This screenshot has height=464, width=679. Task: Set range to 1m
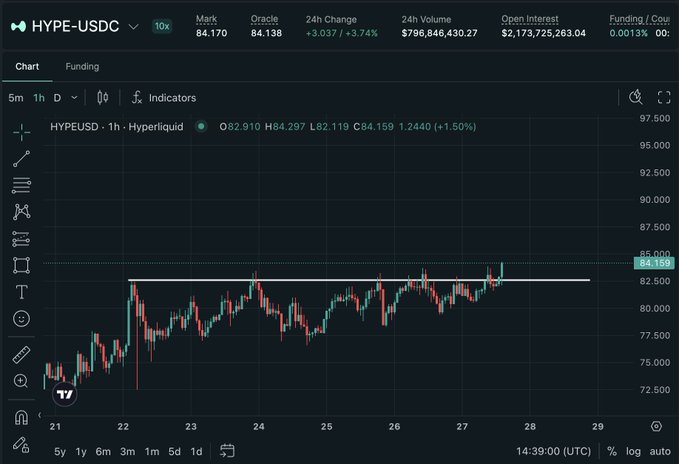click(152, 451)
